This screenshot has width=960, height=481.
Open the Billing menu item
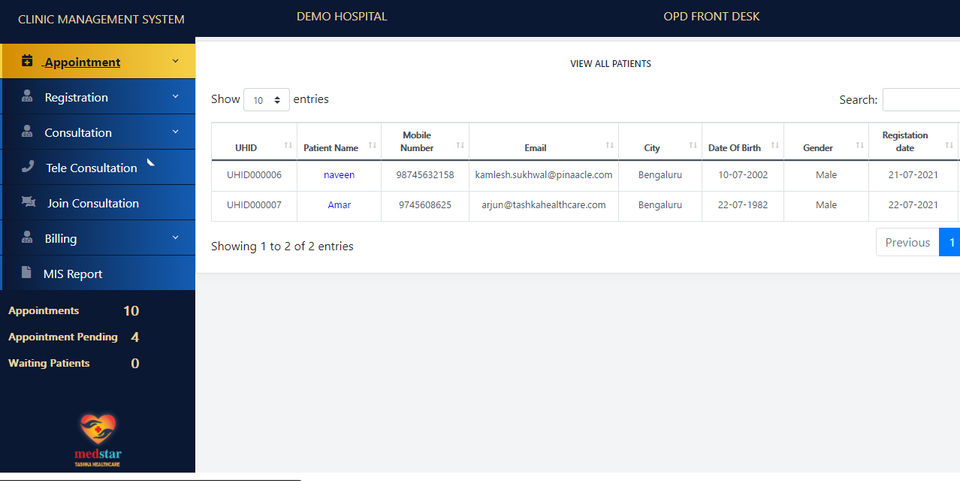coord(98,238)
